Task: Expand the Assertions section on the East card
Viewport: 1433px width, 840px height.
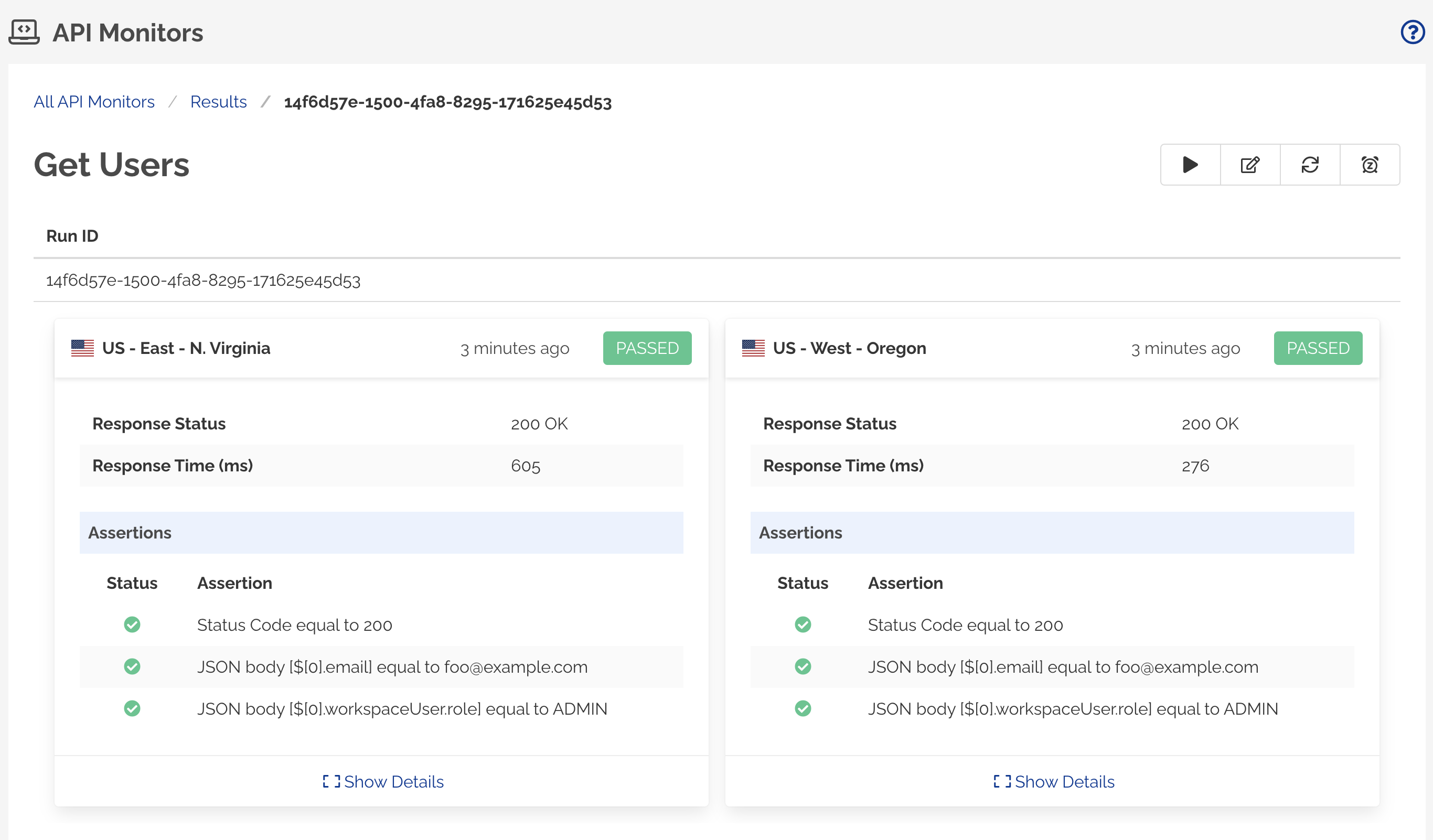Action: pyautogui.click(x=130, y=533)
